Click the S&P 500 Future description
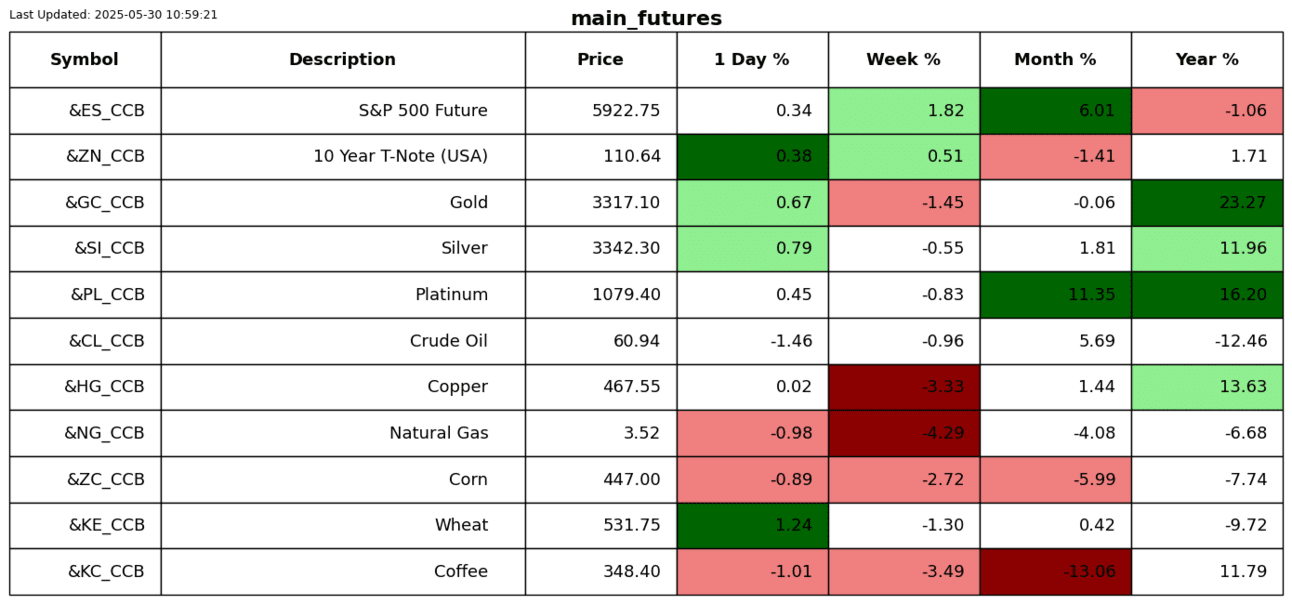Screen dimensions: 1292x604 click(x=423, y=111)
